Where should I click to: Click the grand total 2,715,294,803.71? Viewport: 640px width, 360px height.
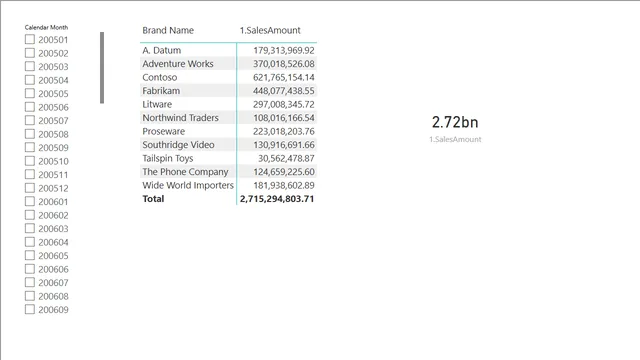(x=277, y=199)
